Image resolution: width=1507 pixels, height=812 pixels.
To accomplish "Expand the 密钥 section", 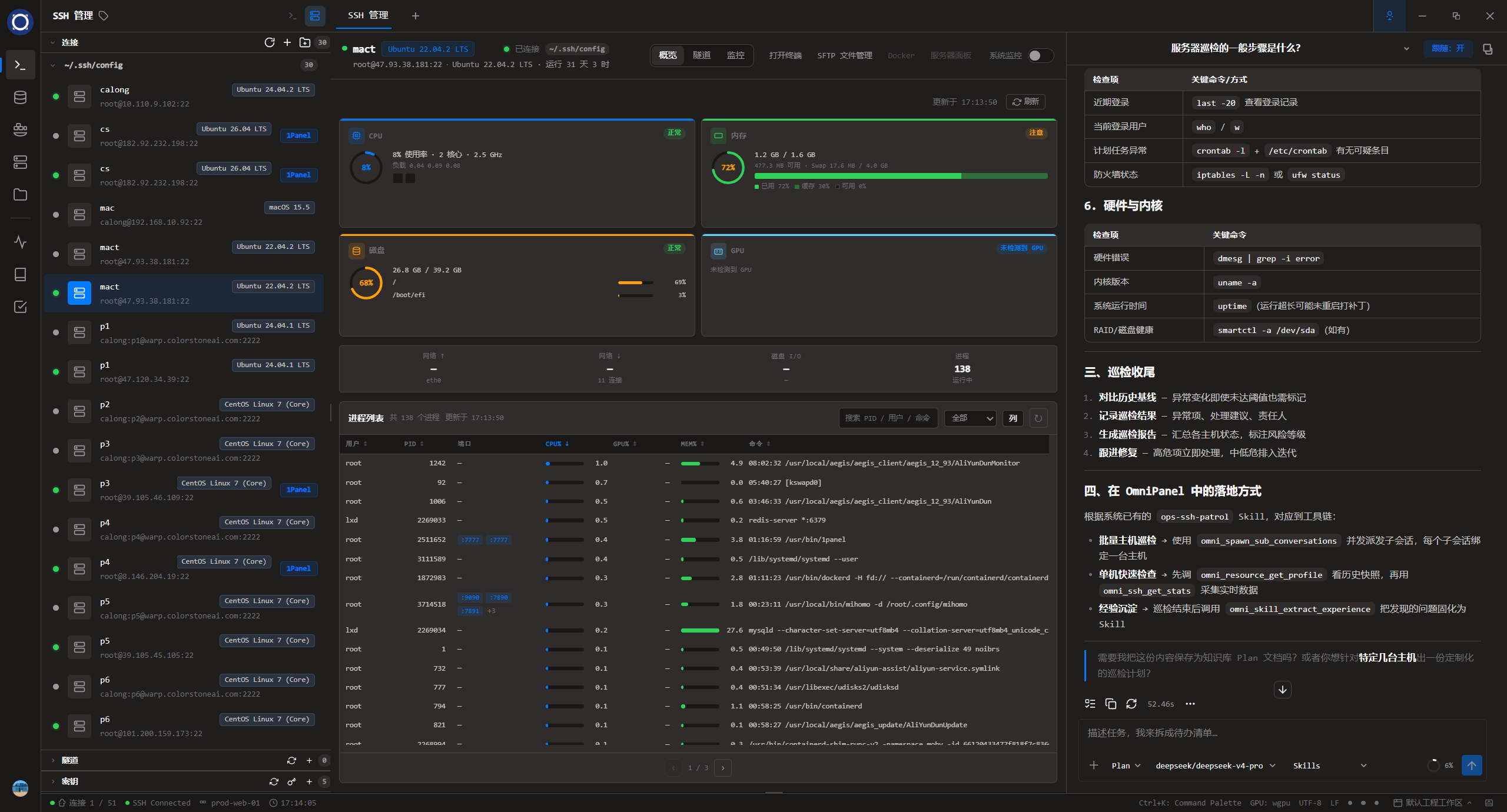I will (52, 781).
